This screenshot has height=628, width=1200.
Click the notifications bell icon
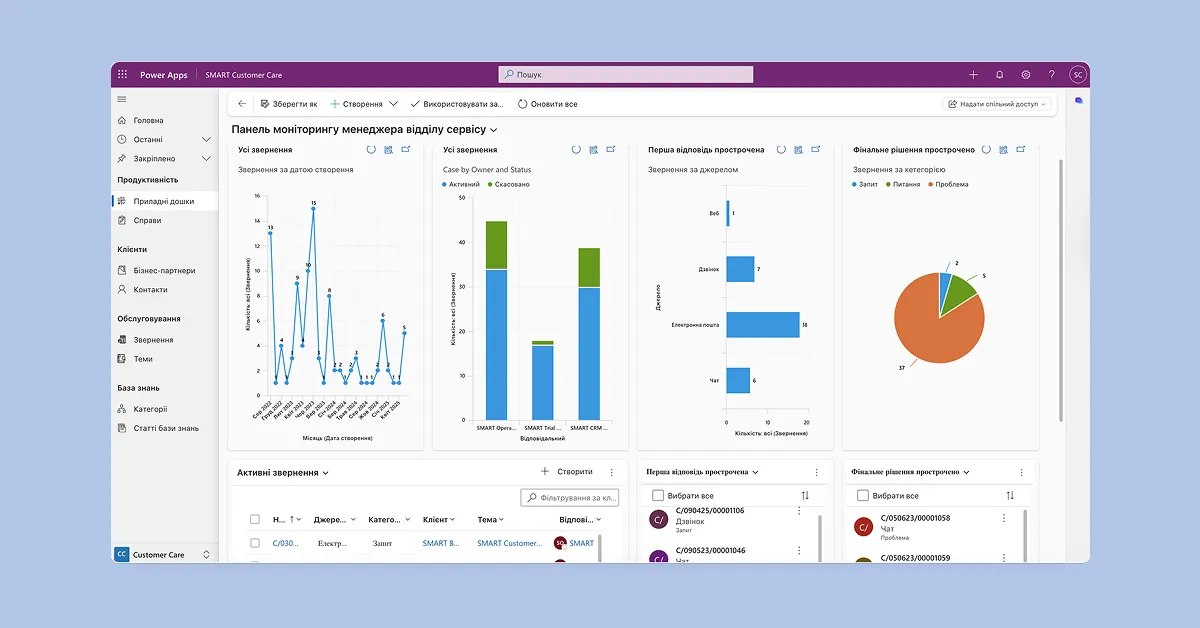(x=999, y=75)
